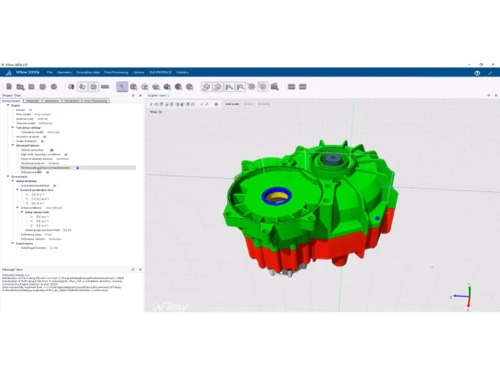Image resolution: width=500 pixels, height=375 pixels.
Task: Click the New project page icon
Action: (9, 87)
